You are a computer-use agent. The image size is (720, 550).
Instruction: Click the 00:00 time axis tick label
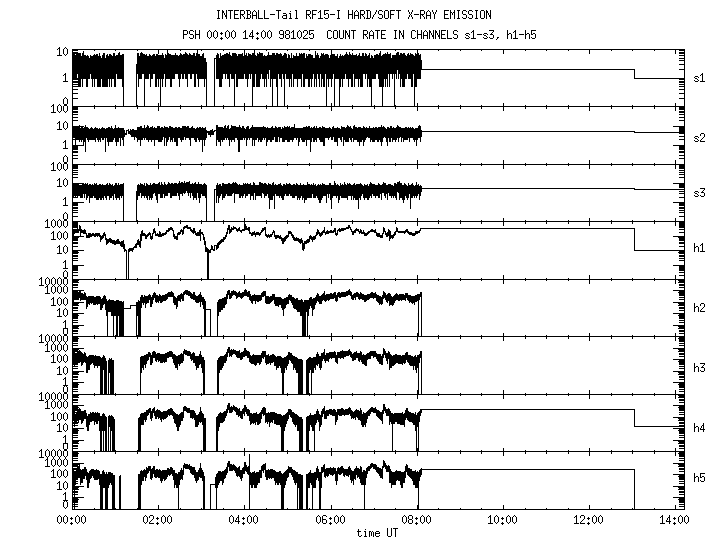tap(71, 520)
